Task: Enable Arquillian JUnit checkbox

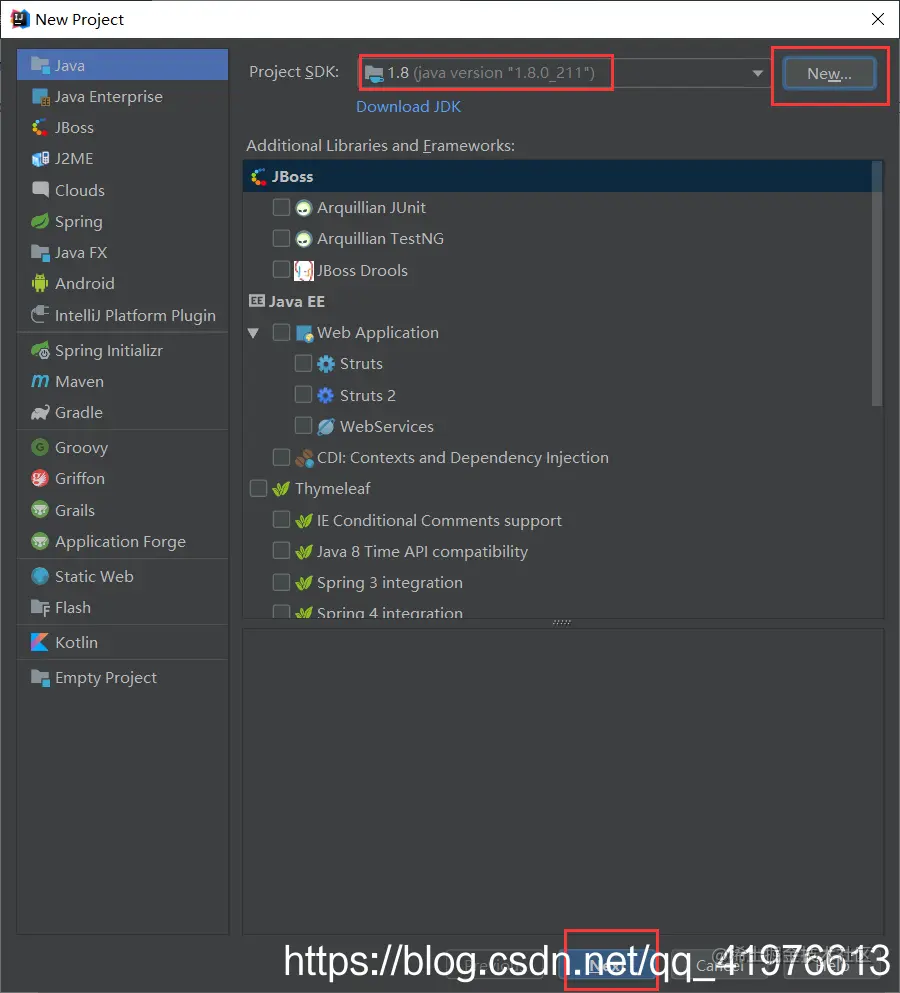Action: pos(281,207)
